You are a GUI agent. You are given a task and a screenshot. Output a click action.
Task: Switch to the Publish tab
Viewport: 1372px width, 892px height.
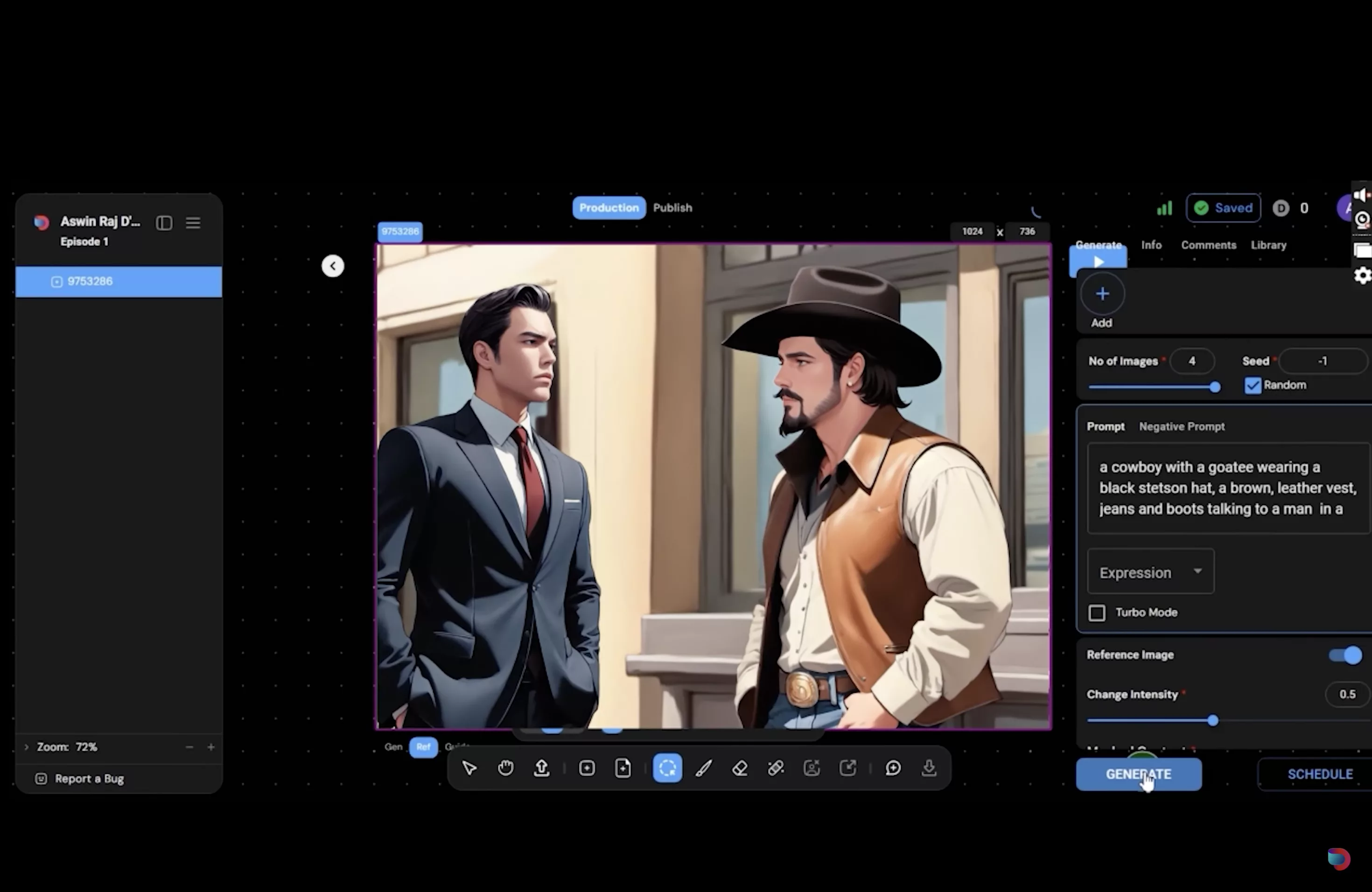(672, 208)
